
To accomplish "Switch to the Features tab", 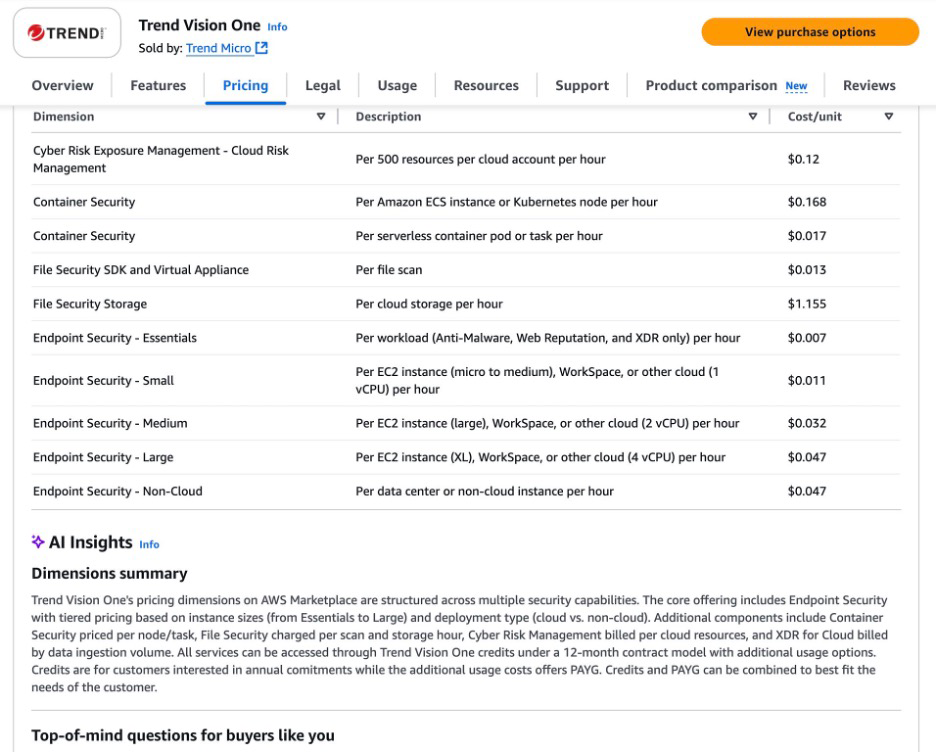I will click(x=158, y=86).
